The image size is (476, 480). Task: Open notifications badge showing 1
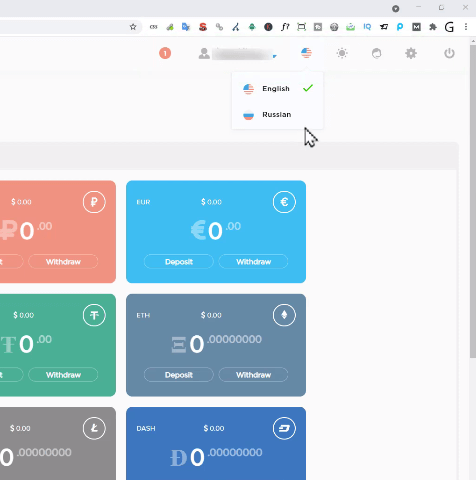pos(165,53)
